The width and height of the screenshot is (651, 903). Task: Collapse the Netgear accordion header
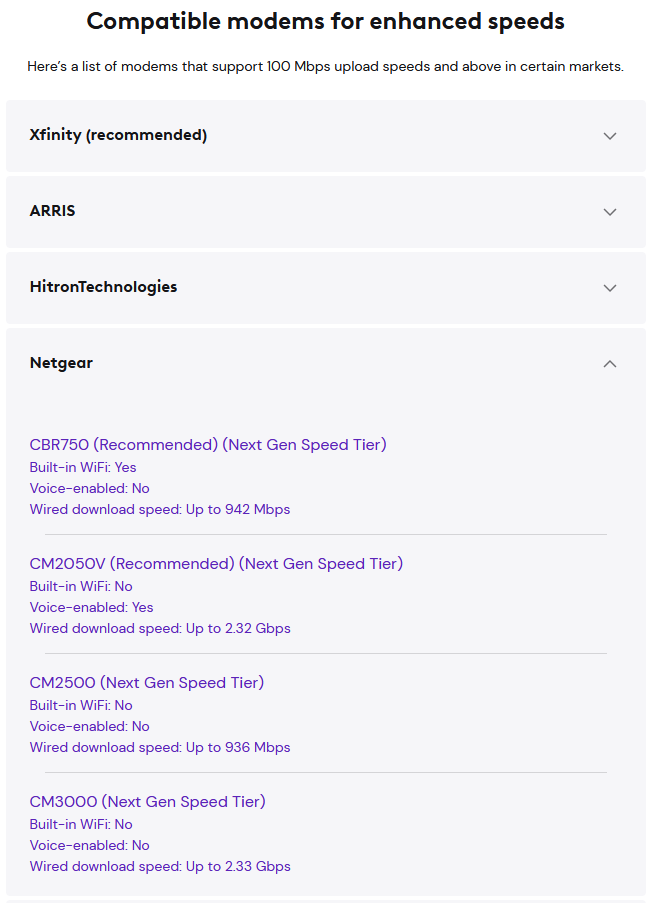click(326, 363)
